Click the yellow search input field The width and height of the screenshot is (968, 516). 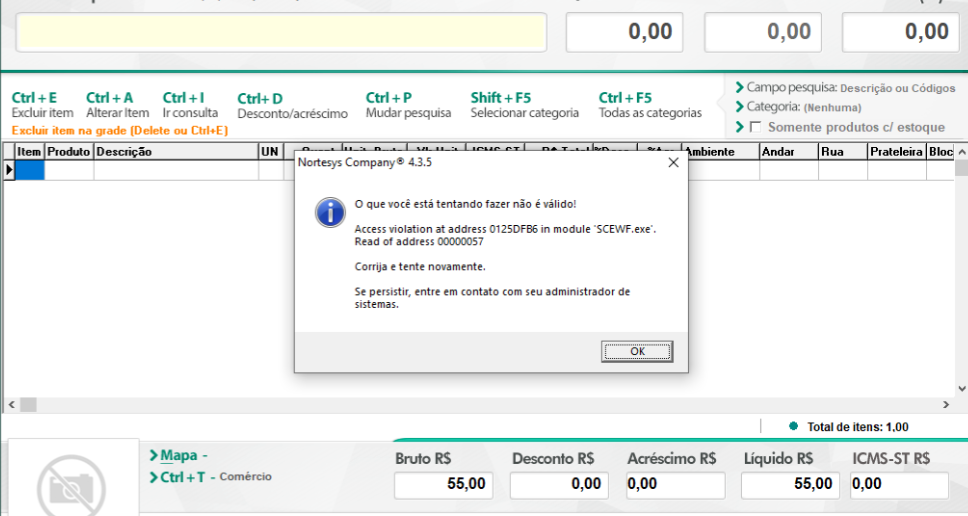pyautogui.click(x=281, y=33)
